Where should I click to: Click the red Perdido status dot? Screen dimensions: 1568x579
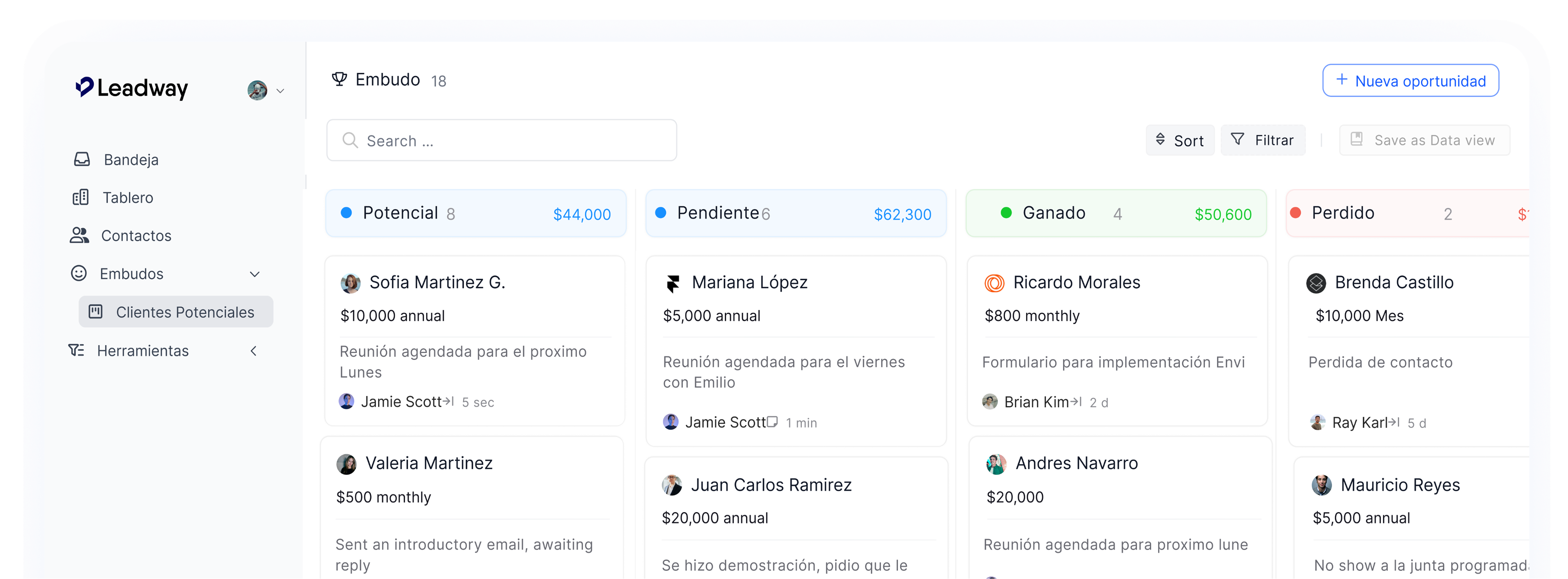pyautogui.click(x=1296, y=212)
